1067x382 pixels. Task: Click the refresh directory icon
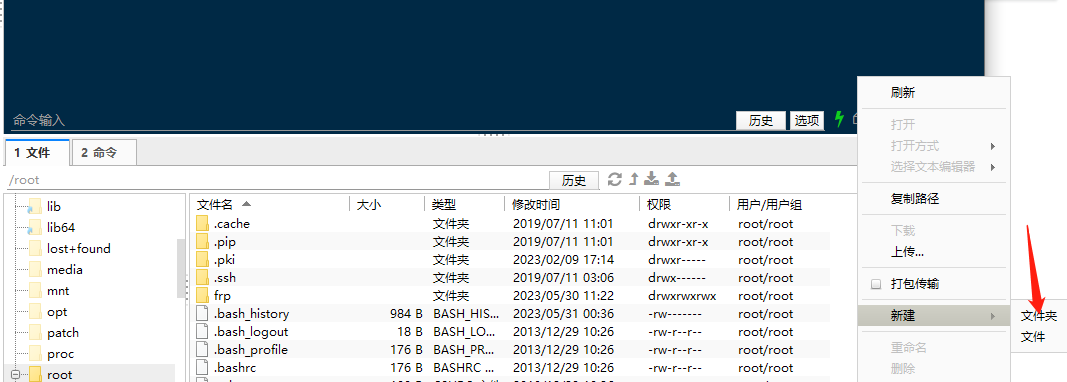[x=614, y=179]
